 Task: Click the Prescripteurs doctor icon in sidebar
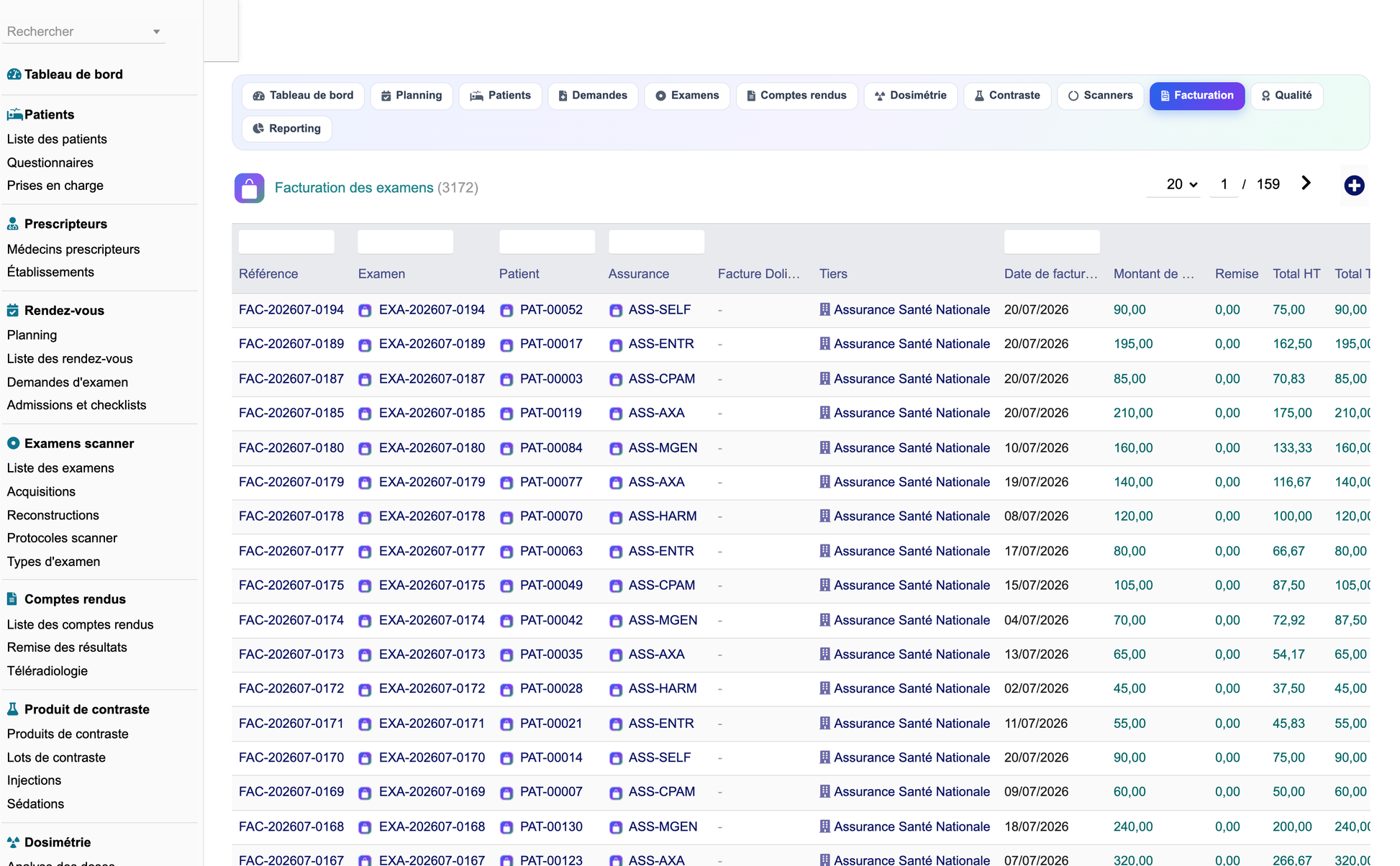pyautogui.click(x=13, y=224)
